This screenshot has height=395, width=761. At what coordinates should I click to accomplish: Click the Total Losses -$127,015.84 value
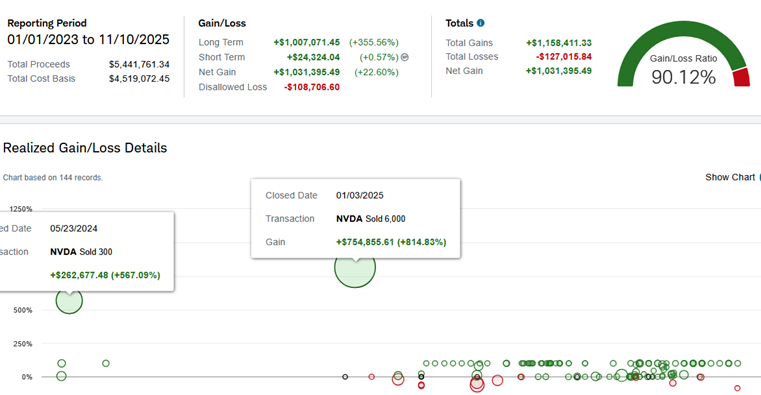coord(563,57)
